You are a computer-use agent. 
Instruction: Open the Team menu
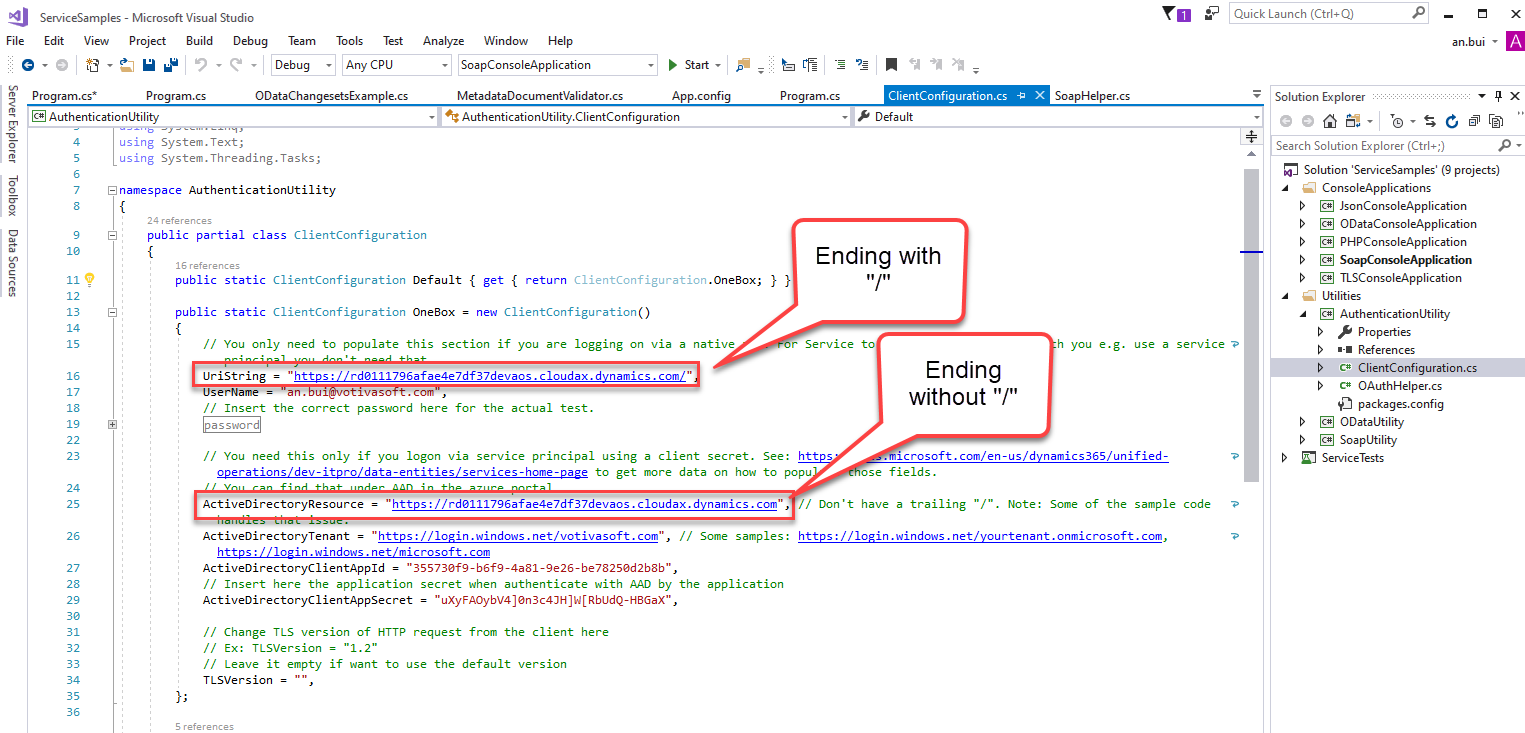[301, 41]
